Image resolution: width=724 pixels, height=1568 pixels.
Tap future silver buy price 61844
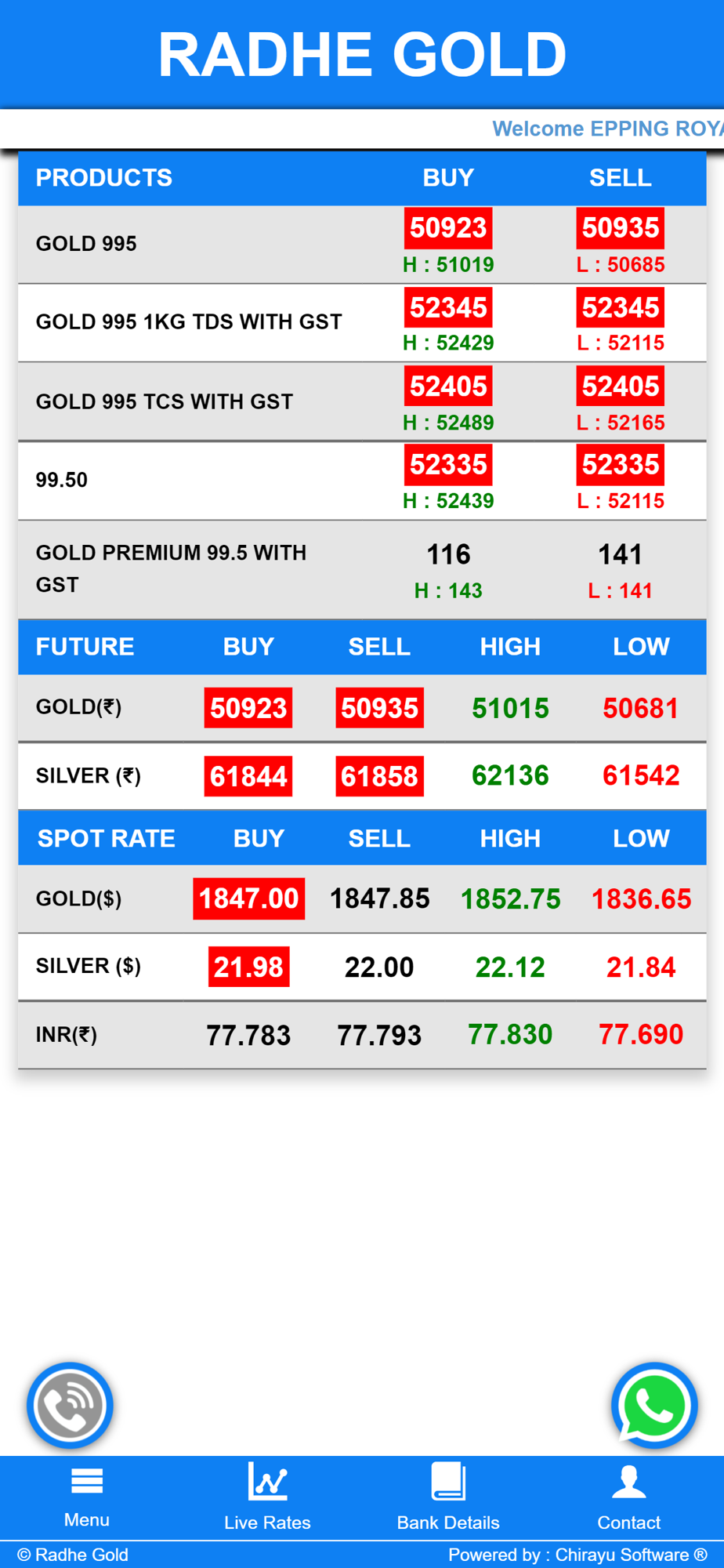248,776
